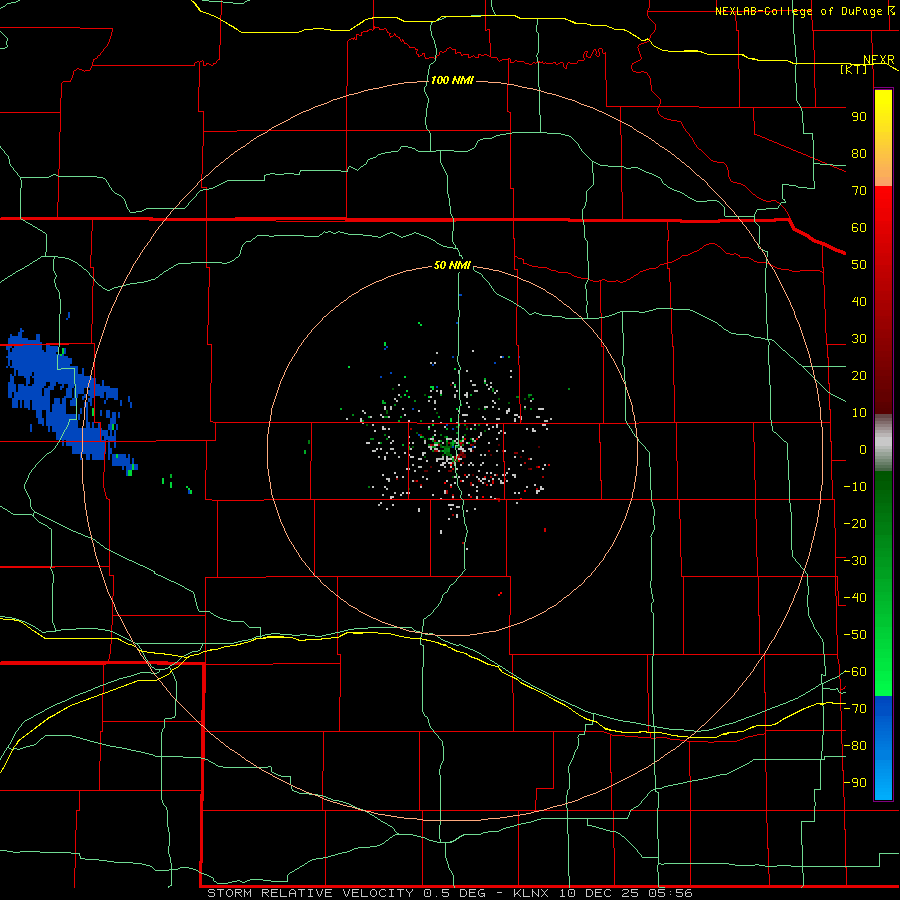Click the positive 60 knot scale label
The image size is (900, 900).
click(x=859, y=228)
